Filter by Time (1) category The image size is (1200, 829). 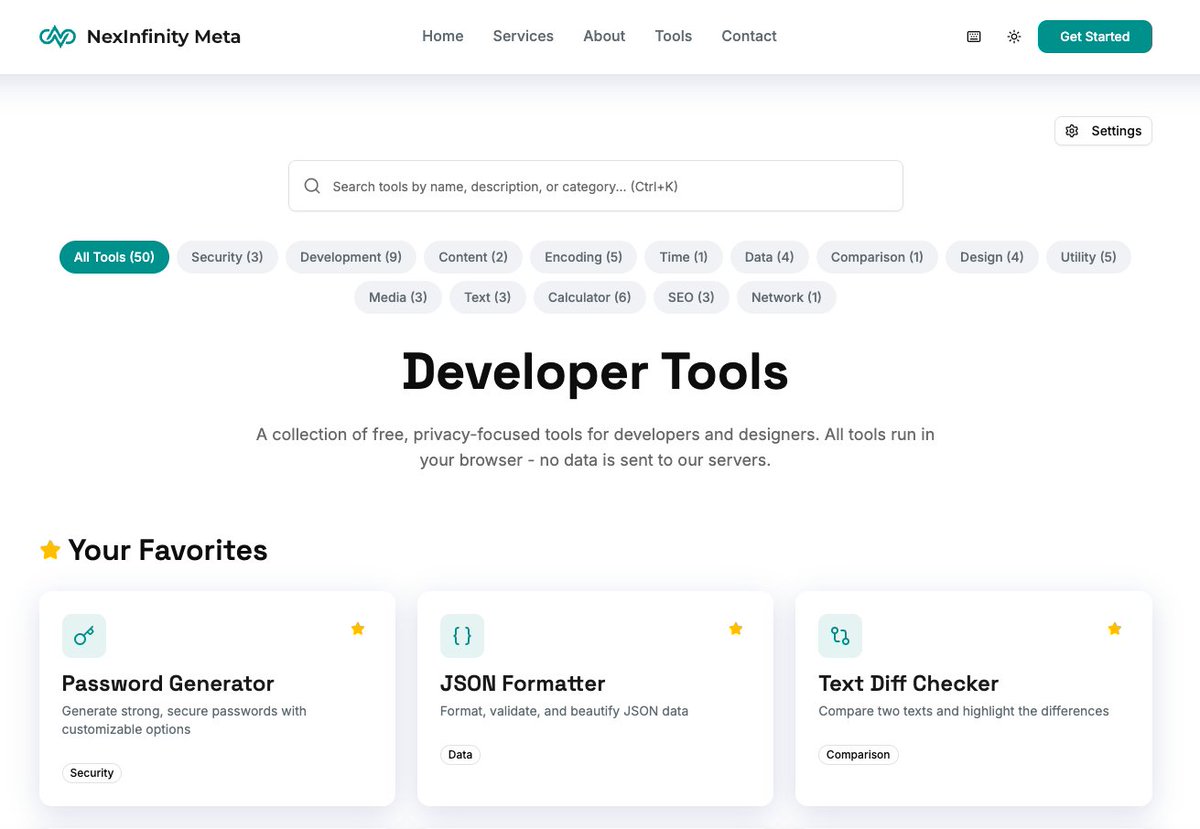[x=683, y=257]
